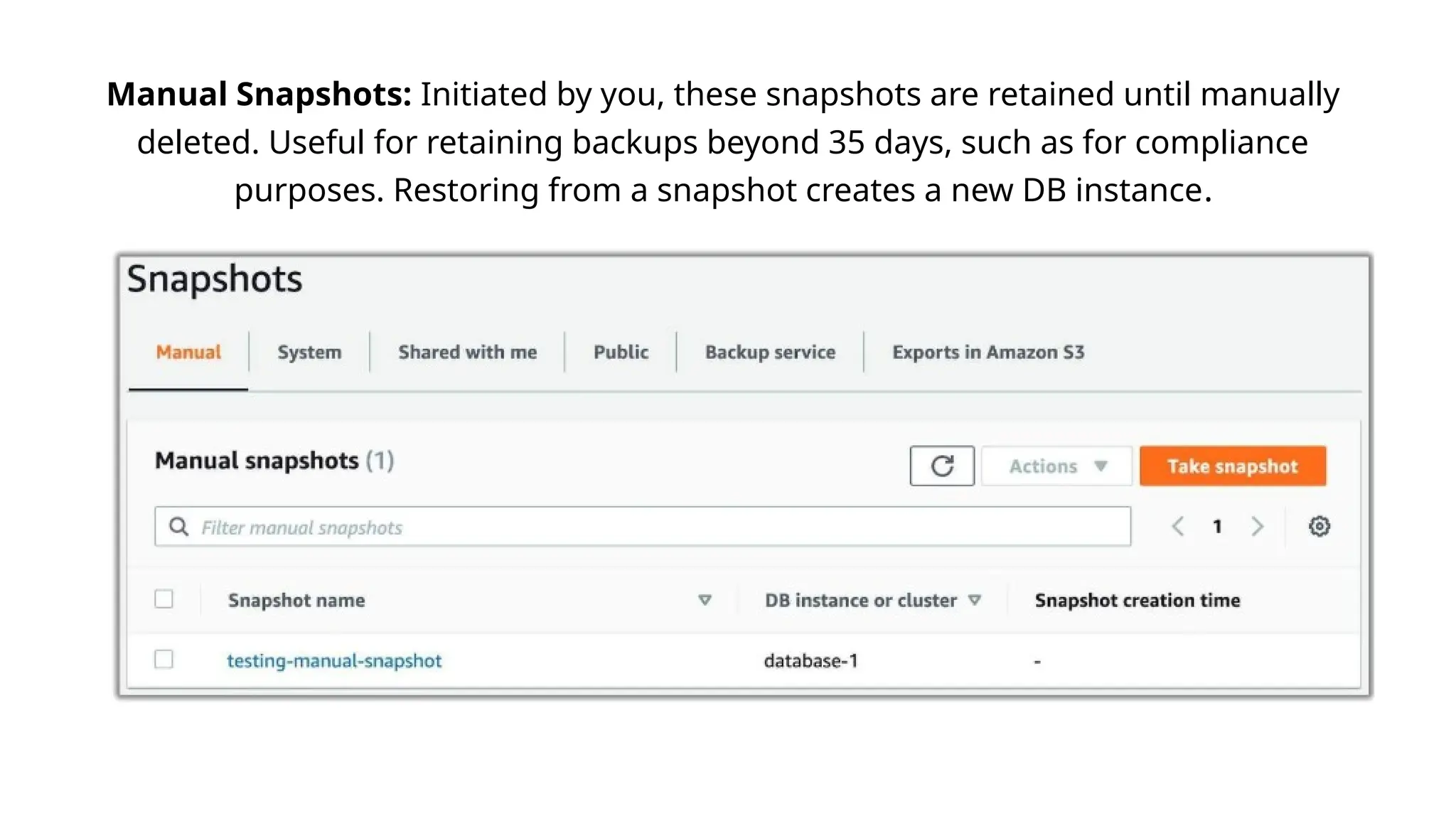1456x819 pixels.
Task: Click the search magnifier icon
Action: click(179, 527)
